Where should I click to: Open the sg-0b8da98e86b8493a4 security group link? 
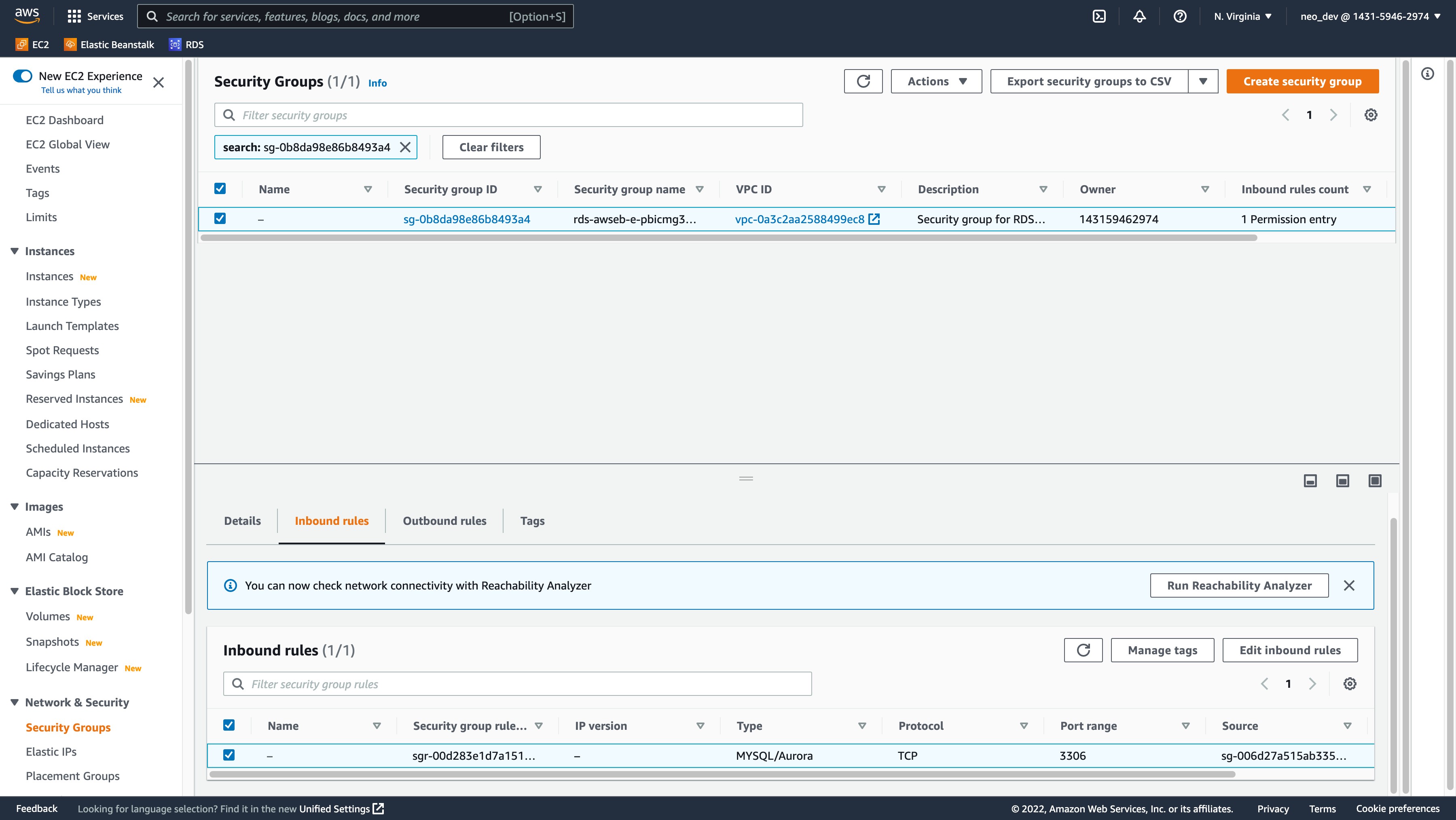466,219
